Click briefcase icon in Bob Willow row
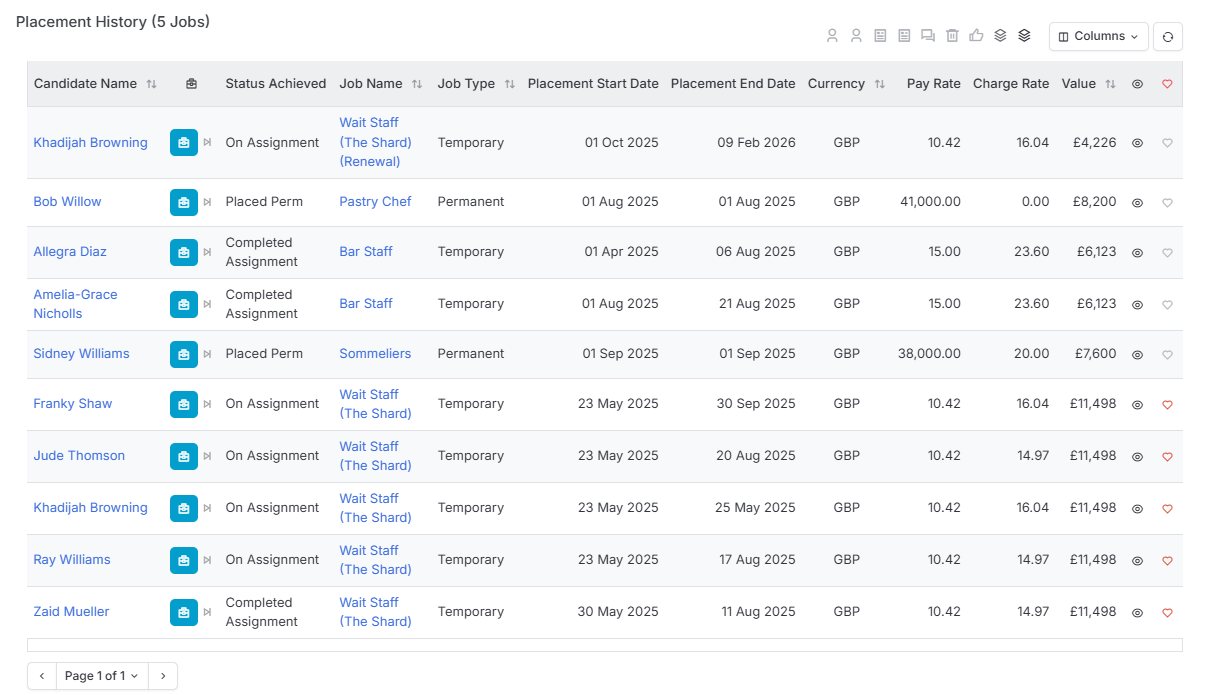 pyautogui.click(x=184, y=202)
